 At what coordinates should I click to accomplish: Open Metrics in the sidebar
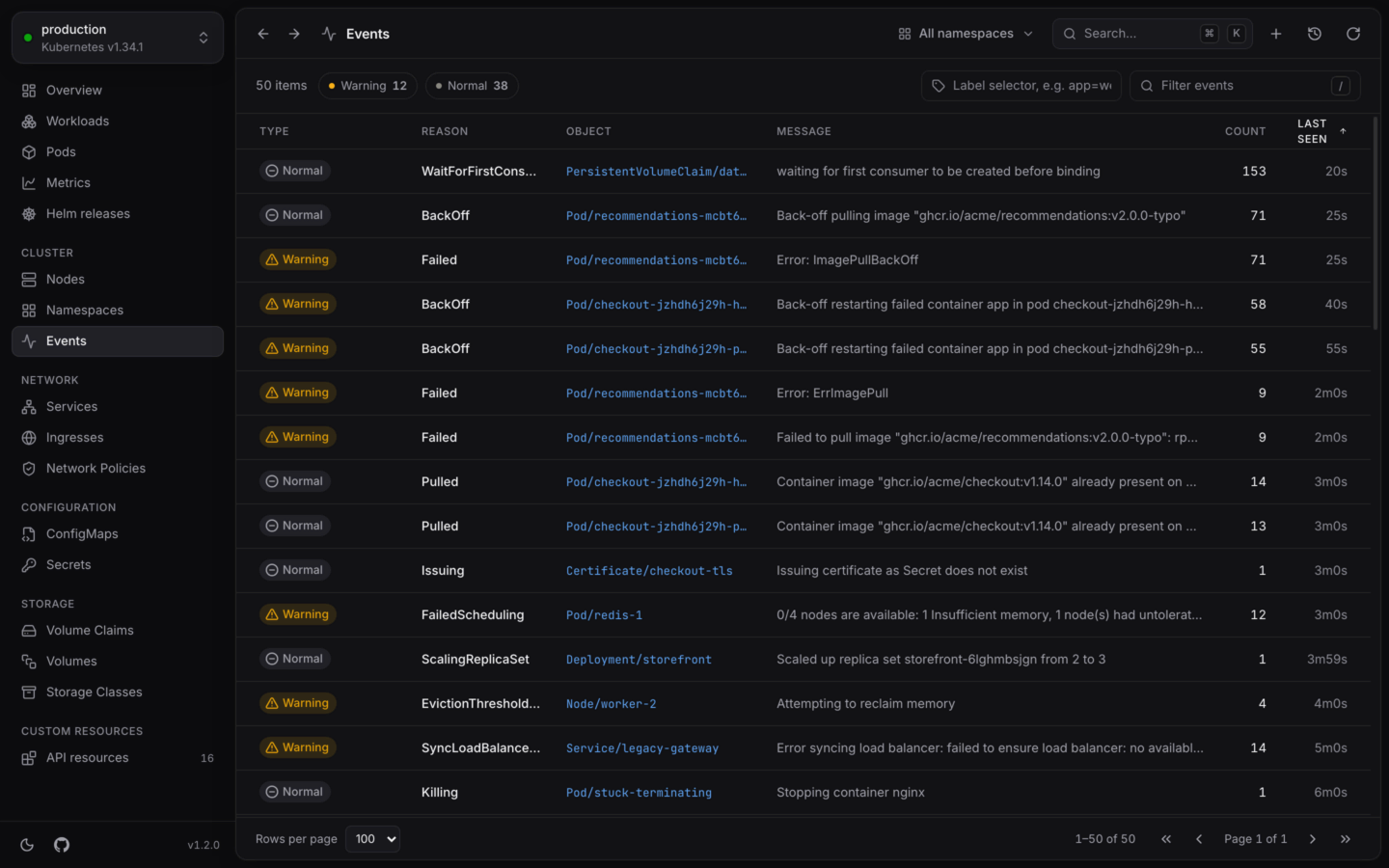pyautogui.click(x=118, y=183)
